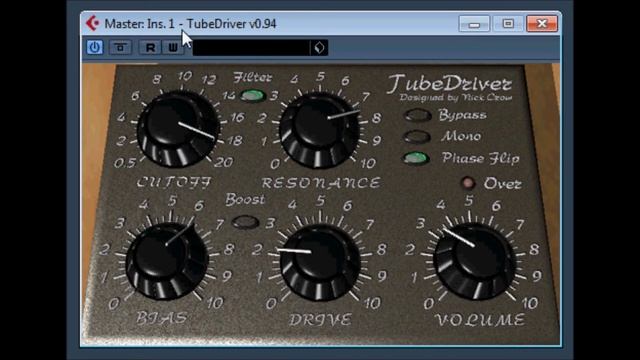The image size is (640, 360).
Task: Click the BIAS label text
Action: (162, 318)
